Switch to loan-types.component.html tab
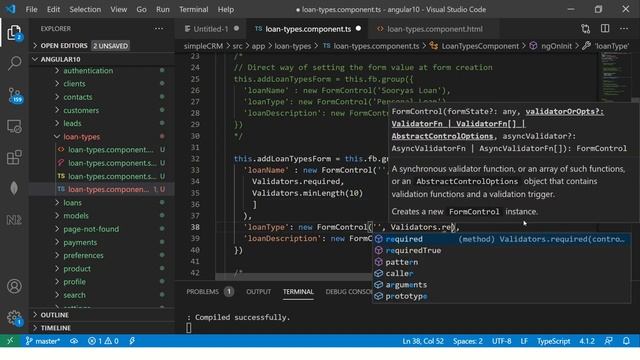Screen dimensions: 640x360 pos(435,29)
